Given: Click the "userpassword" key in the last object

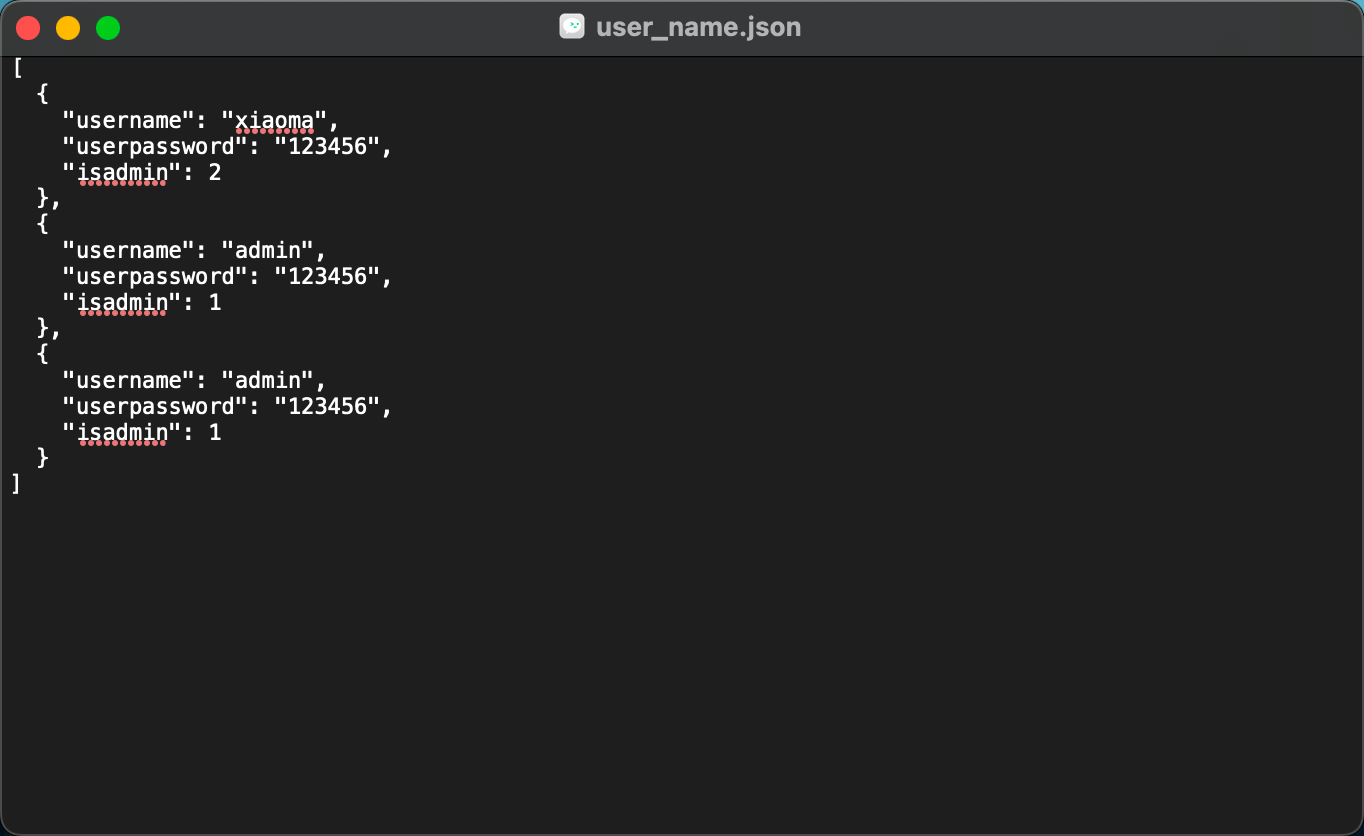Looking at the screenshot, I should pyautogui.click(x=154, y=406).
